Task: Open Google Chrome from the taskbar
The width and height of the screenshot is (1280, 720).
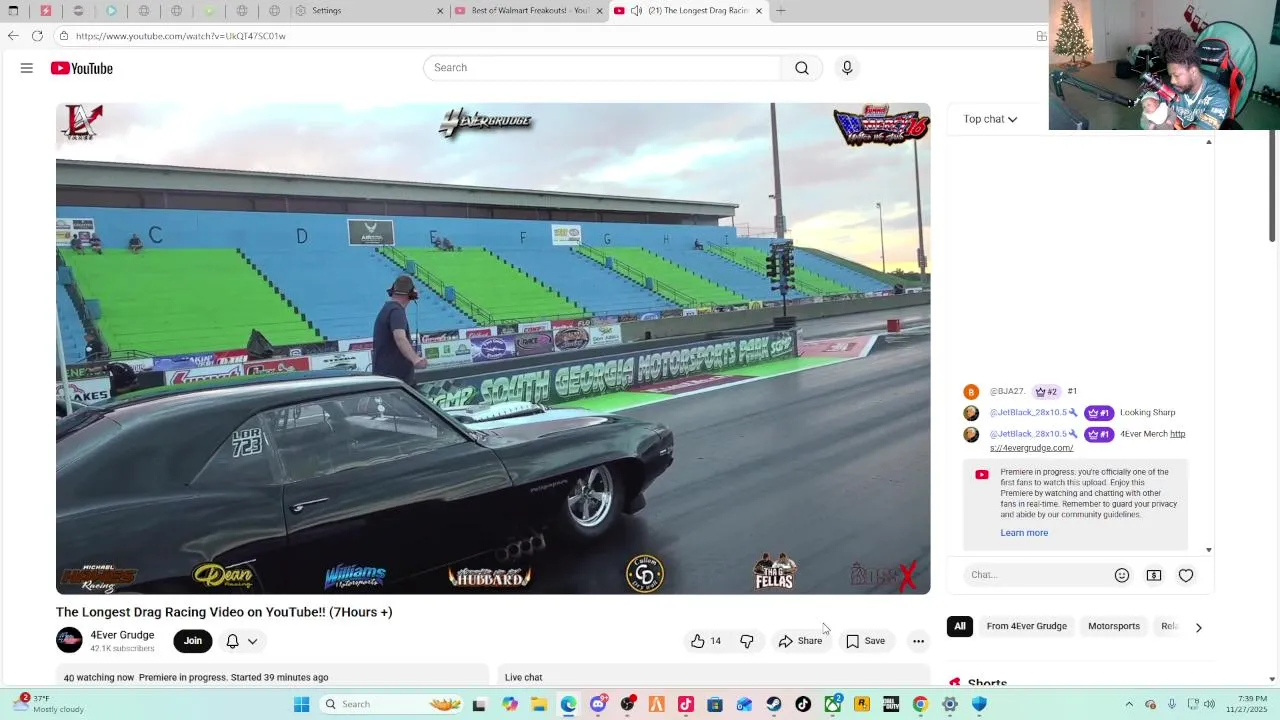Action: click(920, 704)
